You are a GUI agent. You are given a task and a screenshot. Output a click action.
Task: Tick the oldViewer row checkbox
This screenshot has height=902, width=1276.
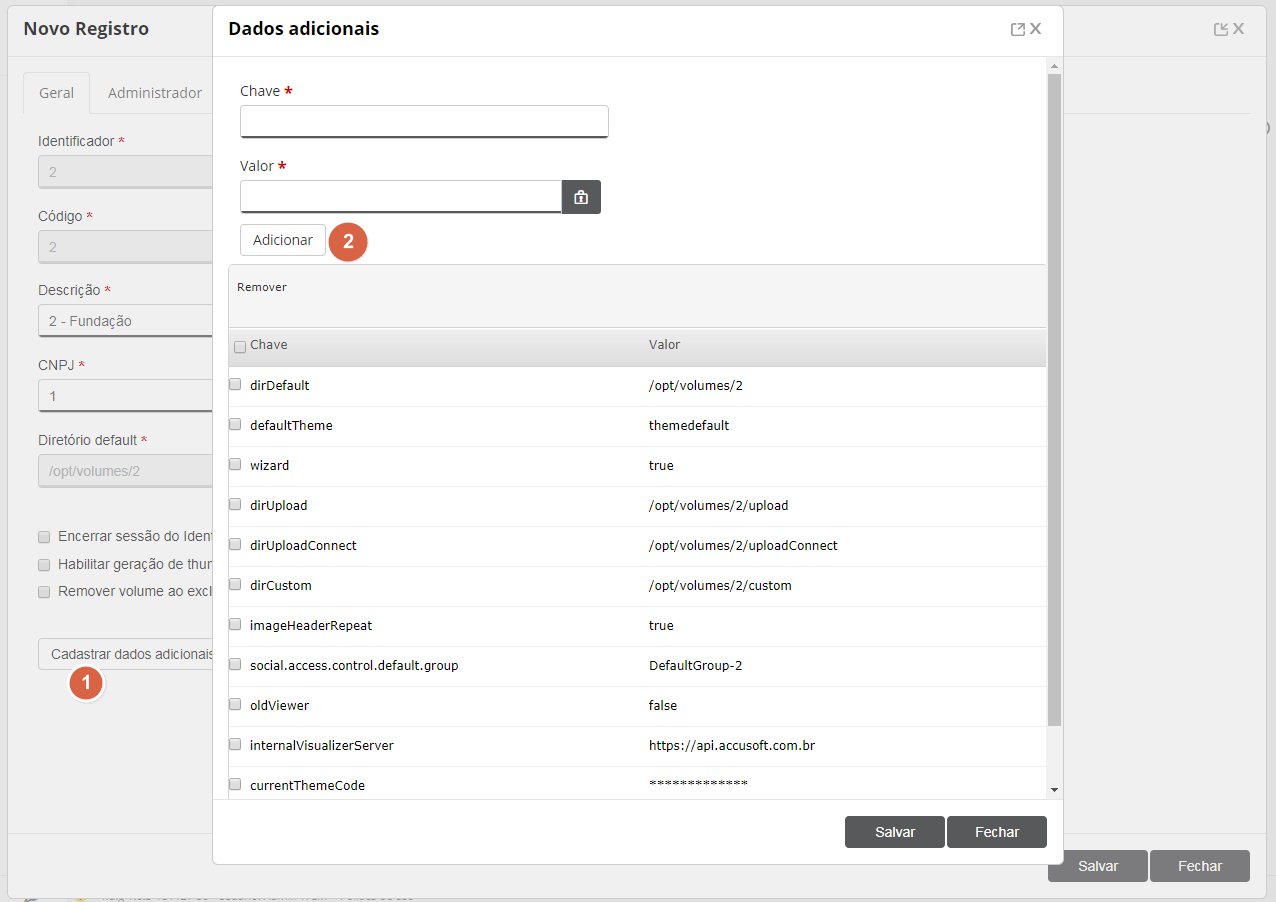pyautogui.click(x=235, y=704)
